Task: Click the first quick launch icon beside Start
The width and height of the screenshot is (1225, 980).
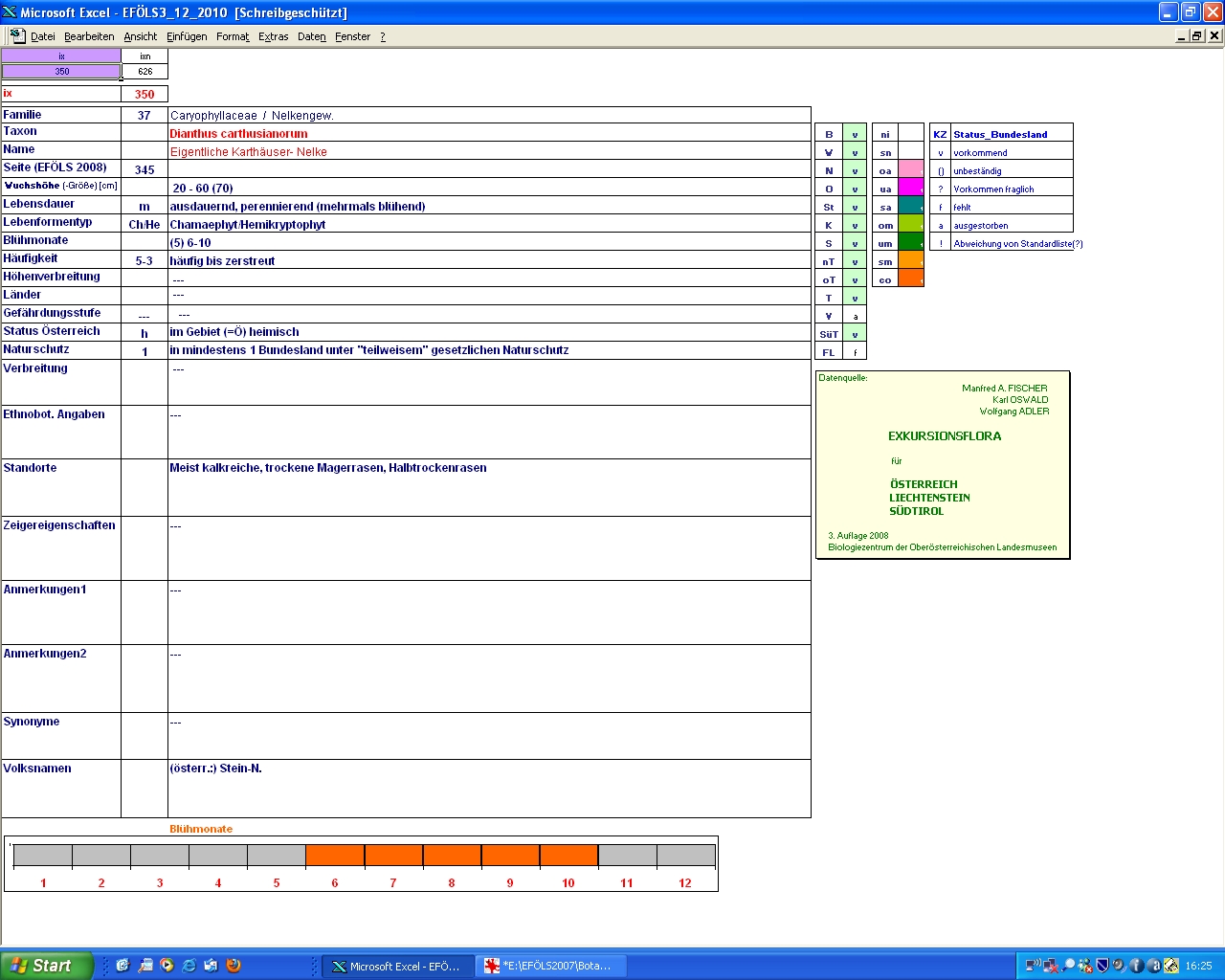Action: coord(122,966)
